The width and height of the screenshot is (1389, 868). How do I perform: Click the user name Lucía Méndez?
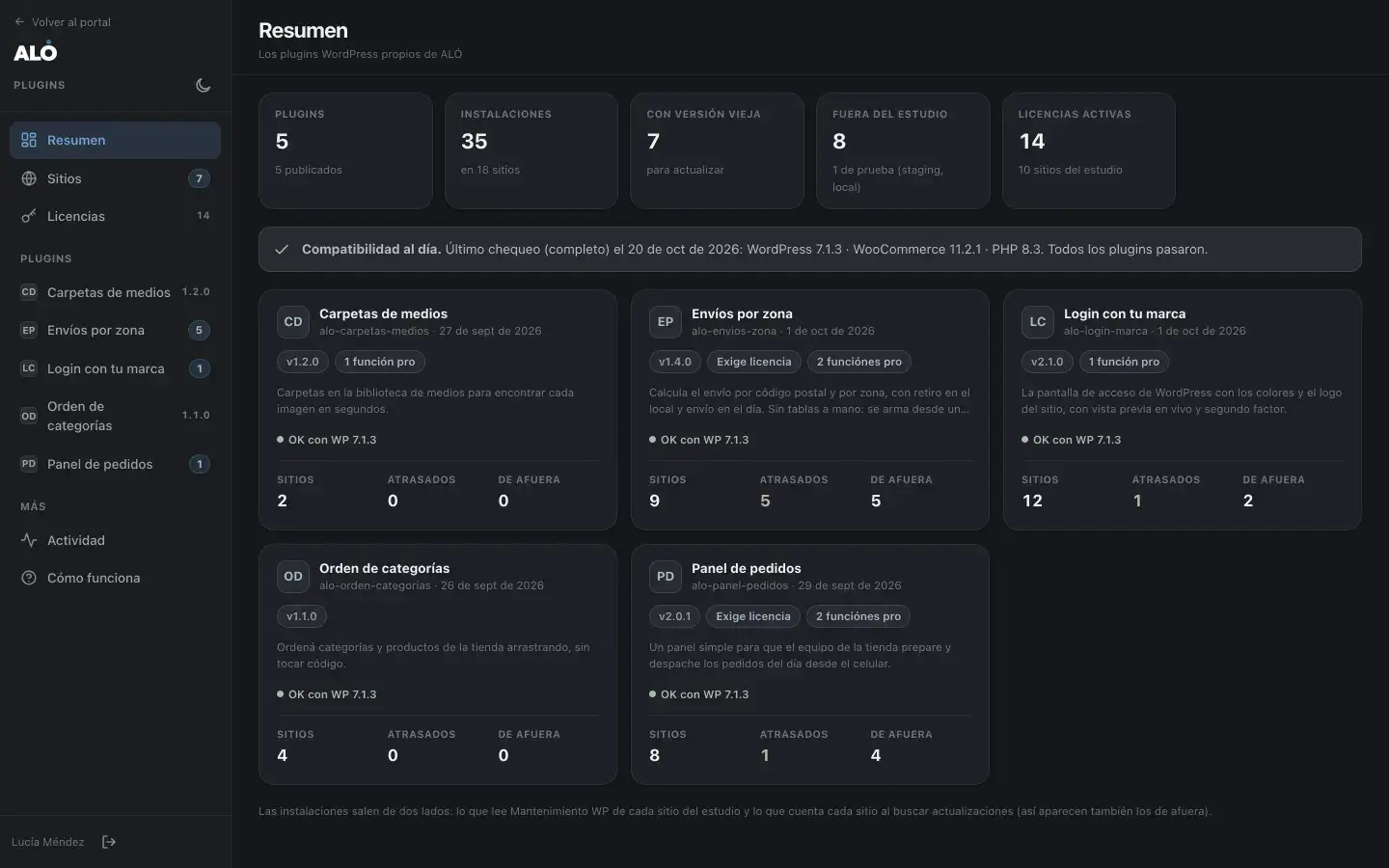point(47,842)
